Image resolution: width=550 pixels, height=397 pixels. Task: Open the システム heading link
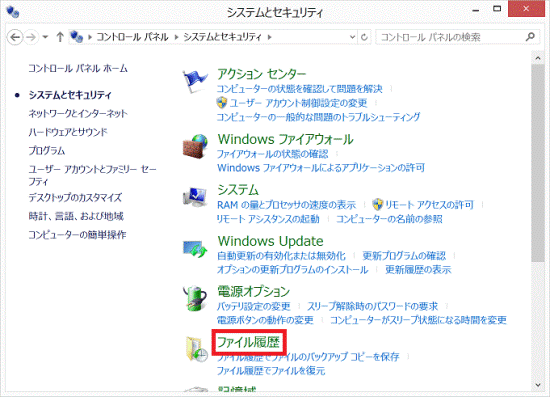[x=238, y=190]
